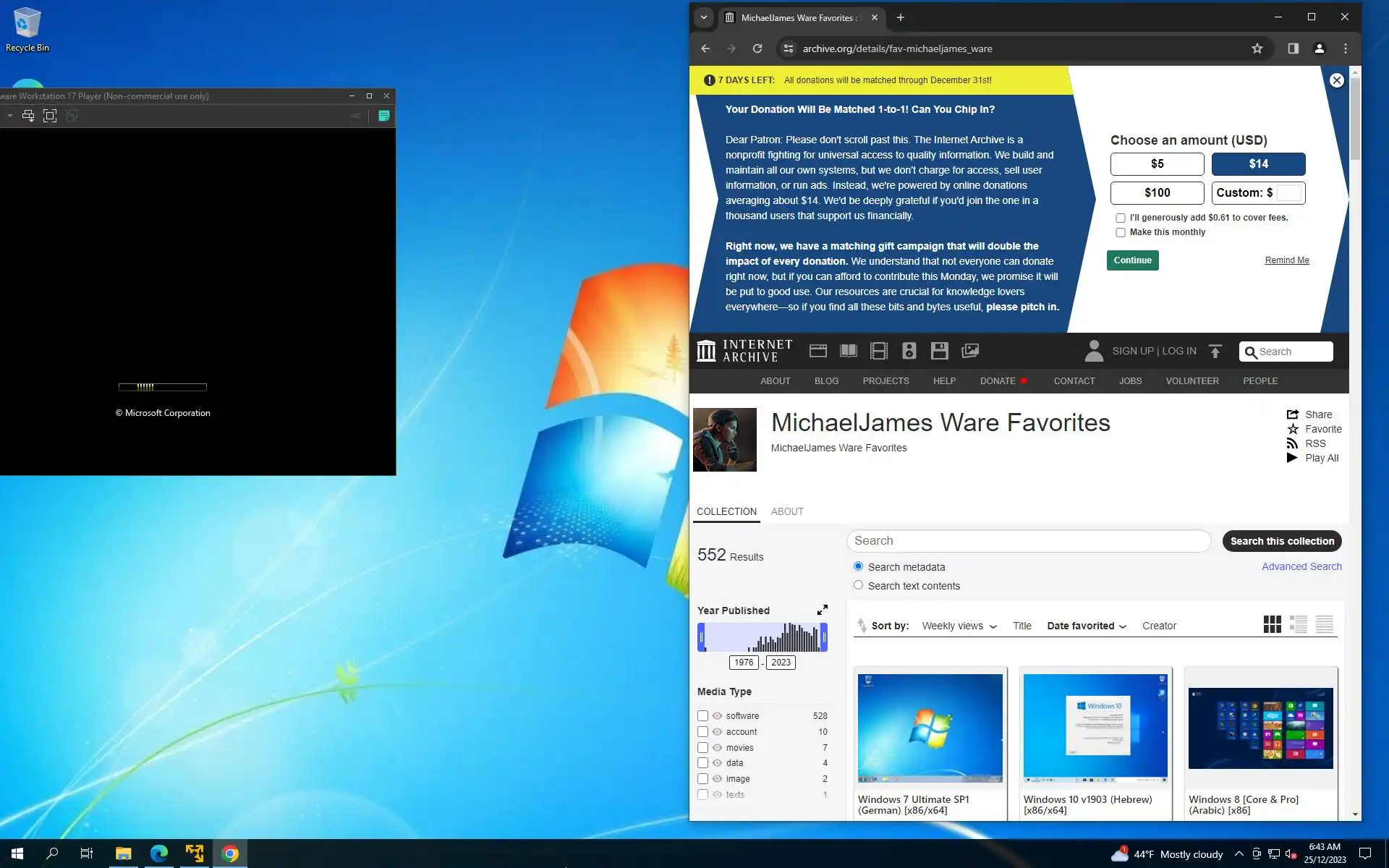Viewport: 1389px width, 868px height.
Task: Open the PROJECTS menu item
Action: pyautogui.click(x=885, y=380)
